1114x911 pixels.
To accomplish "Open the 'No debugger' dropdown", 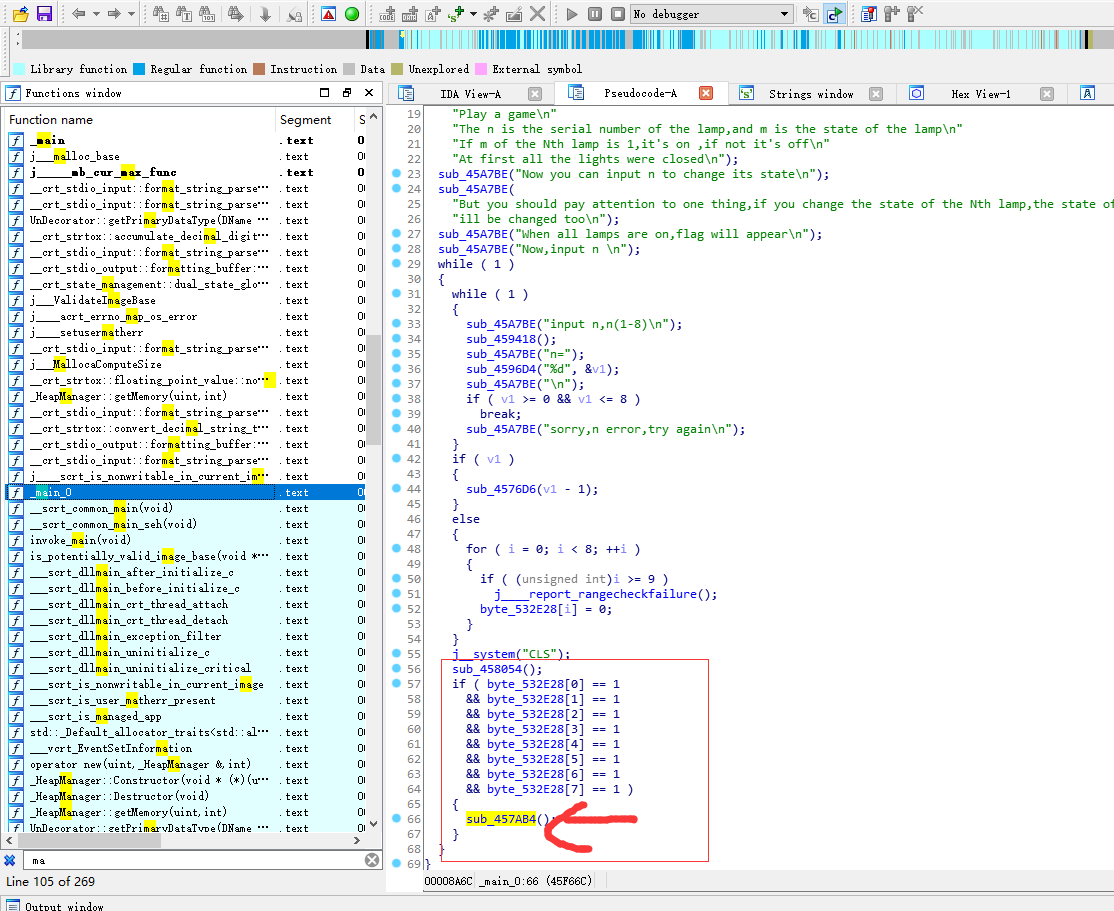I will (712, 14).
